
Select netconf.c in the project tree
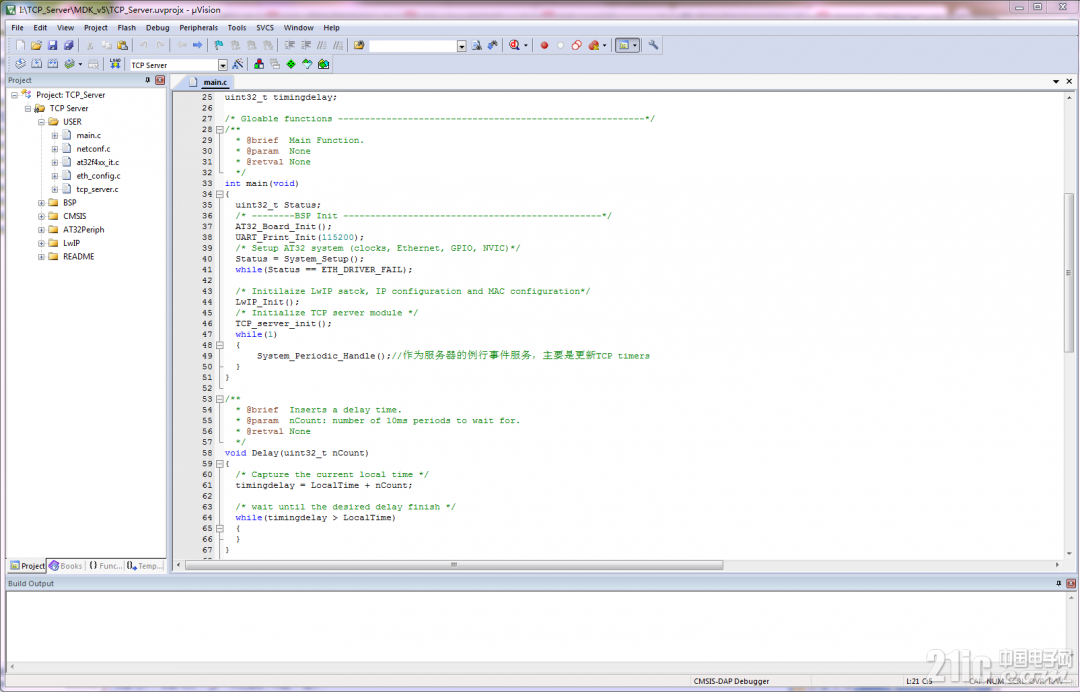click(93, 149)
